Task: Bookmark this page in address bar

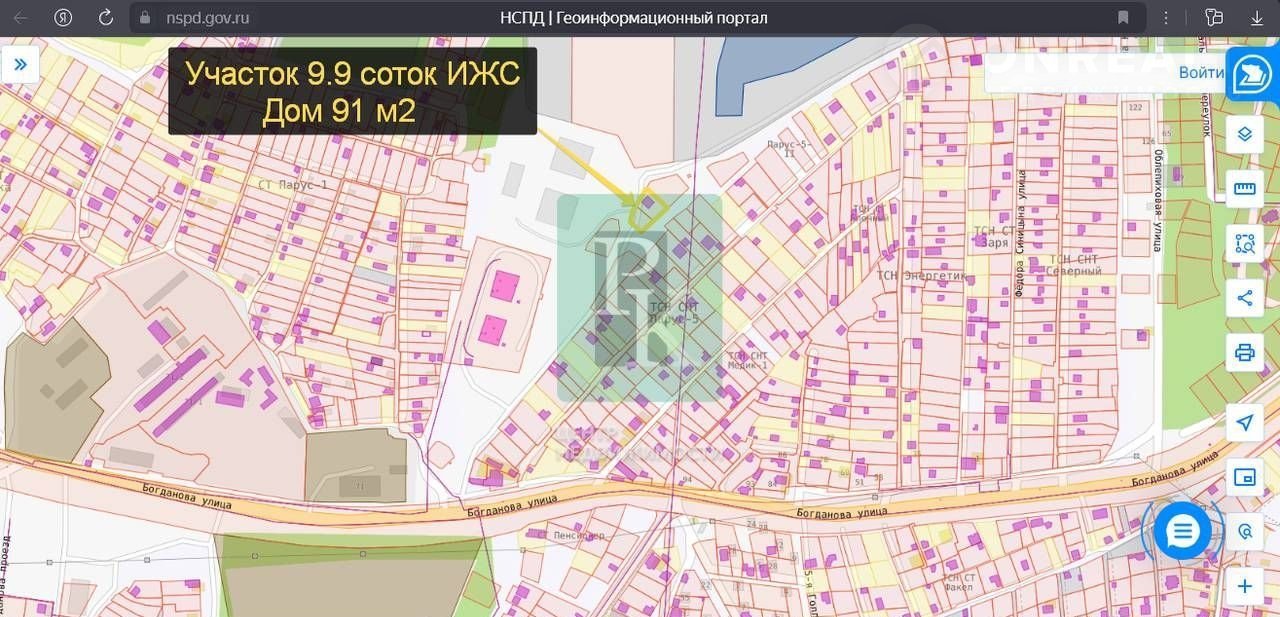Action: click(1123, 18)
